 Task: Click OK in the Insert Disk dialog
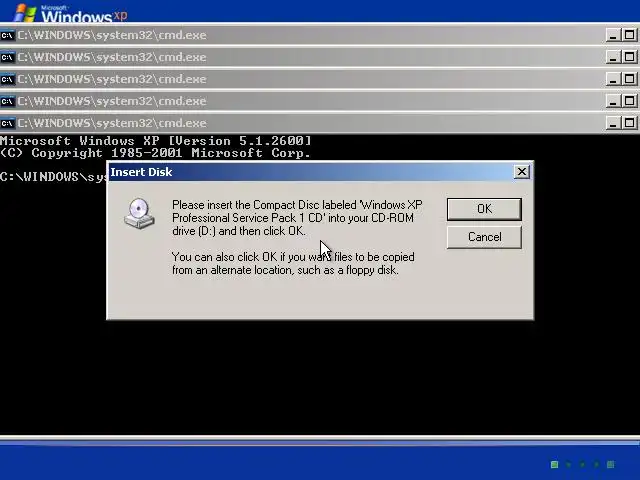point(484,209)
